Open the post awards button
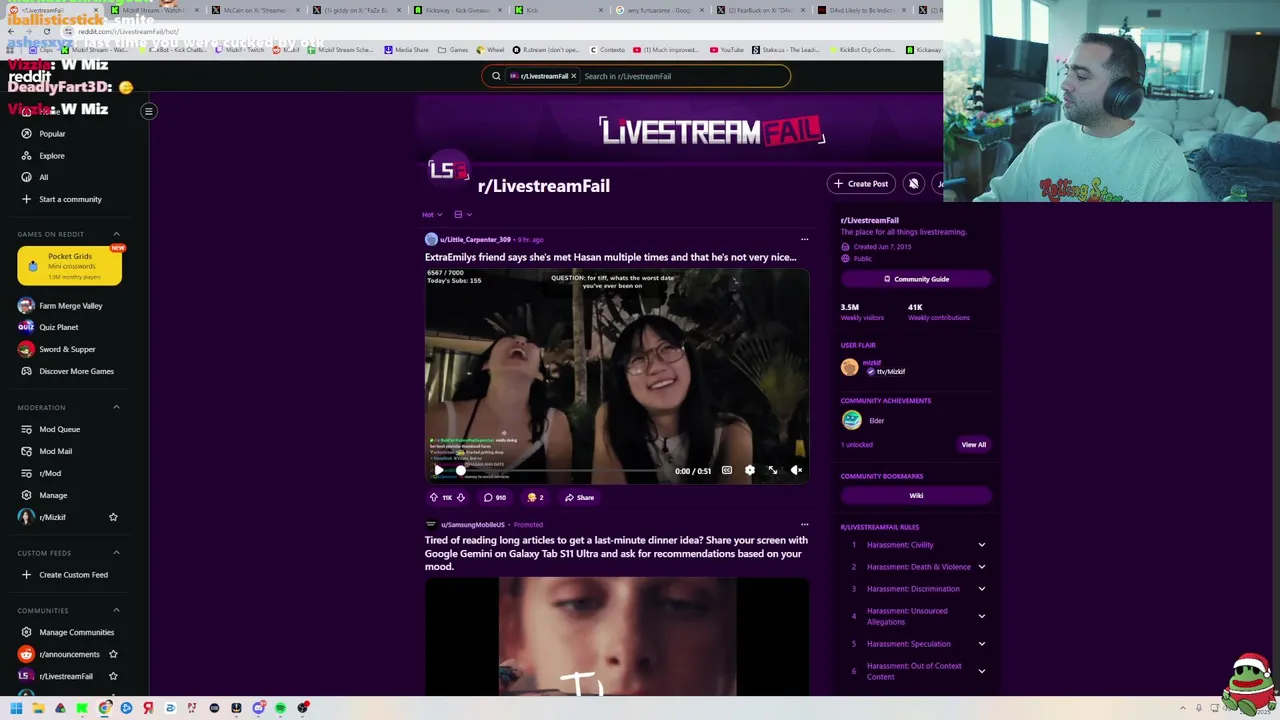 535,497
